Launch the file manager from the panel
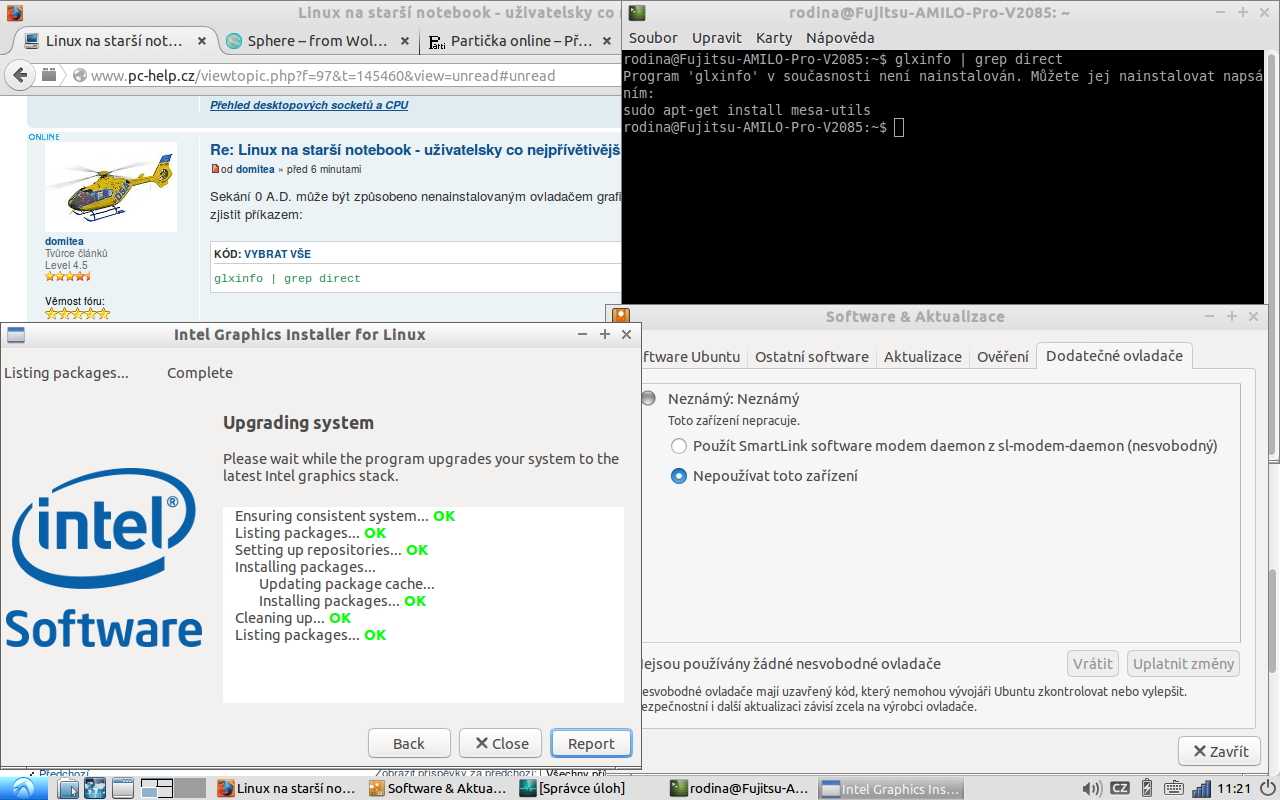The height and width of the screenshot is (800, 1280). click(68, 788)
